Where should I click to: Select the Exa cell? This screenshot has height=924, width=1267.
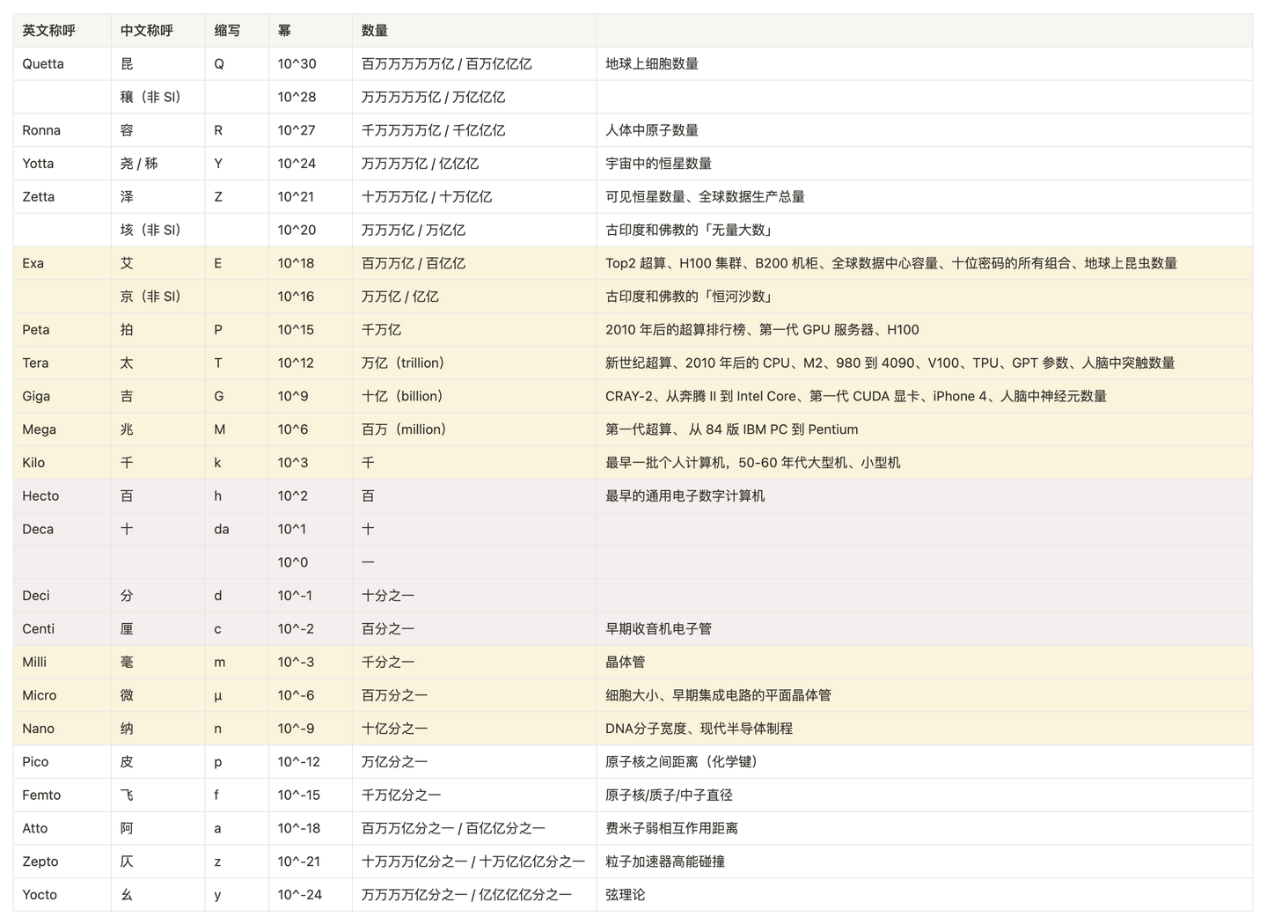(62, 263)
